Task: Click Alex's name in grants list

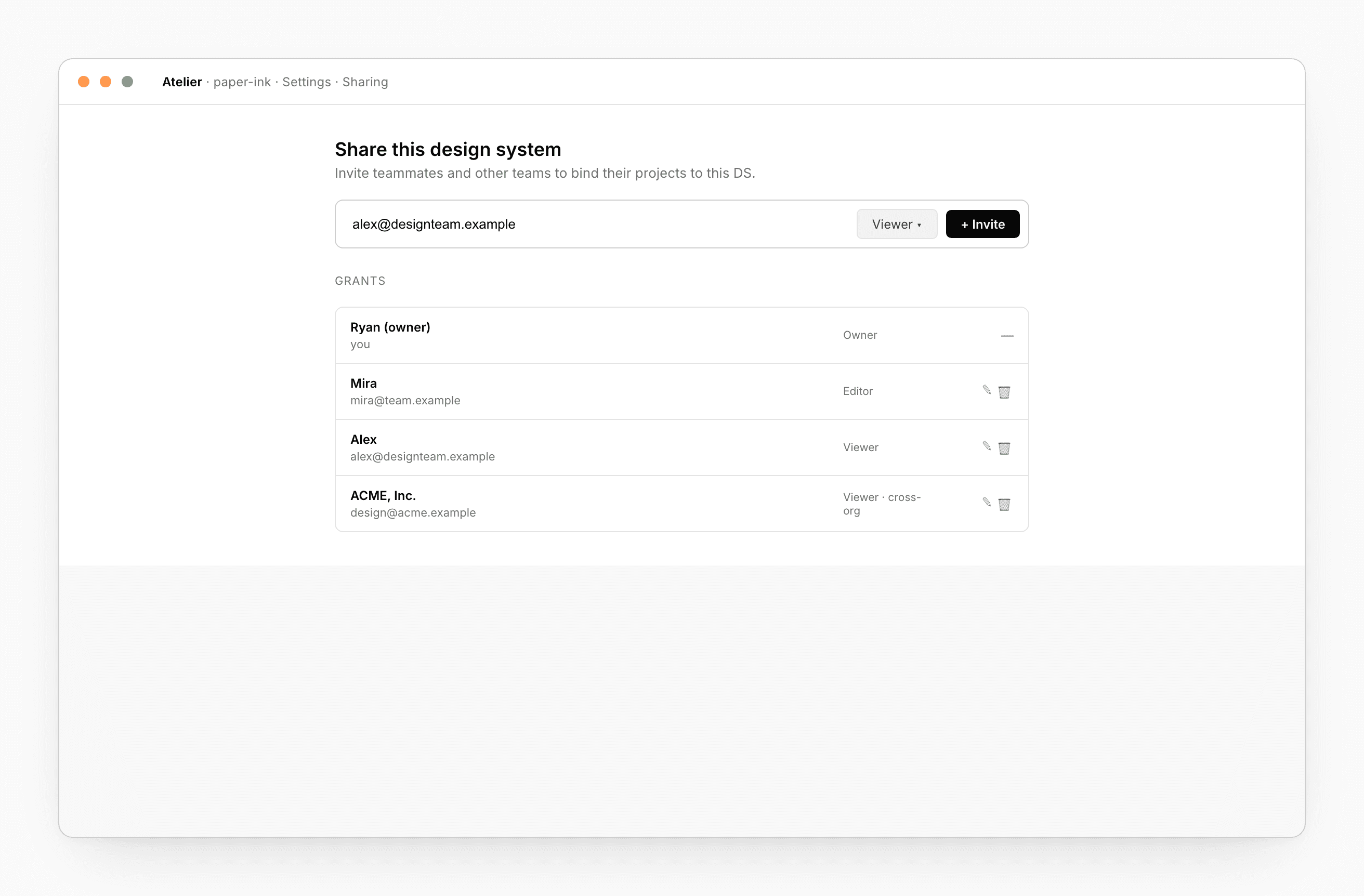Action: (x=363, y=439)
